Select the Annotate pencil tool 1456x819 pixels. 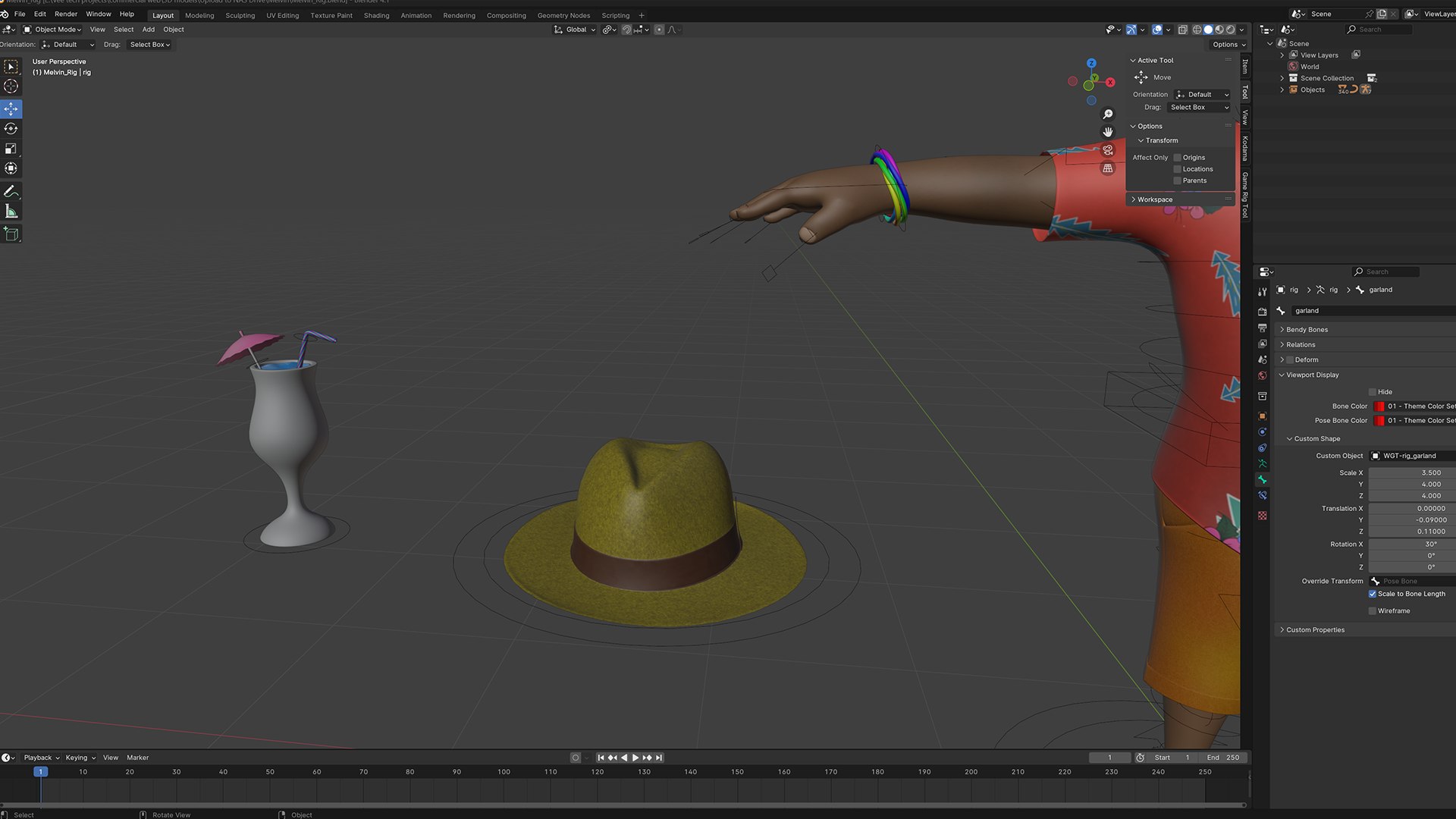click(11, 191)
